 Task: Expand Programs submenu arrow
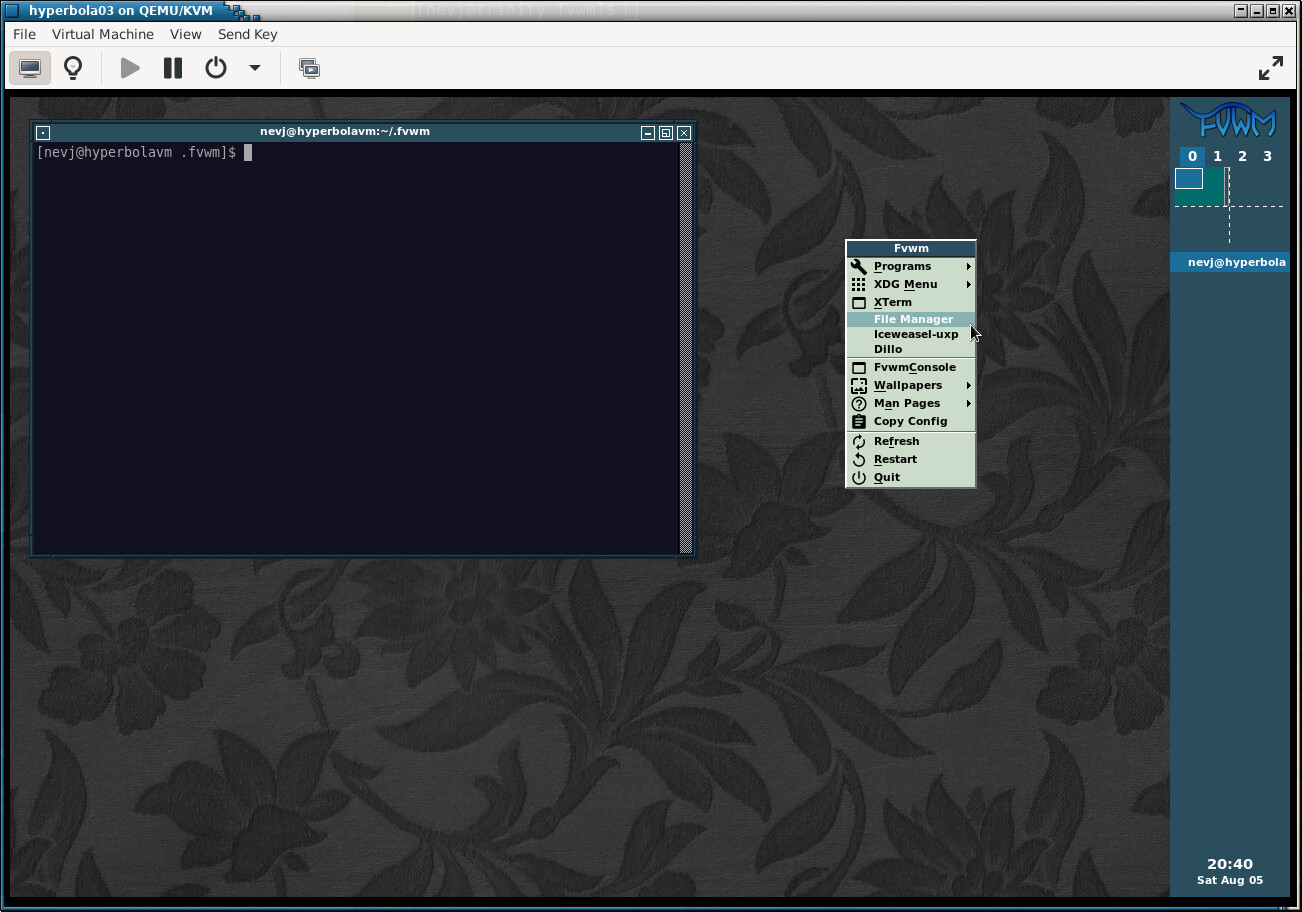(x=968, y=266)
